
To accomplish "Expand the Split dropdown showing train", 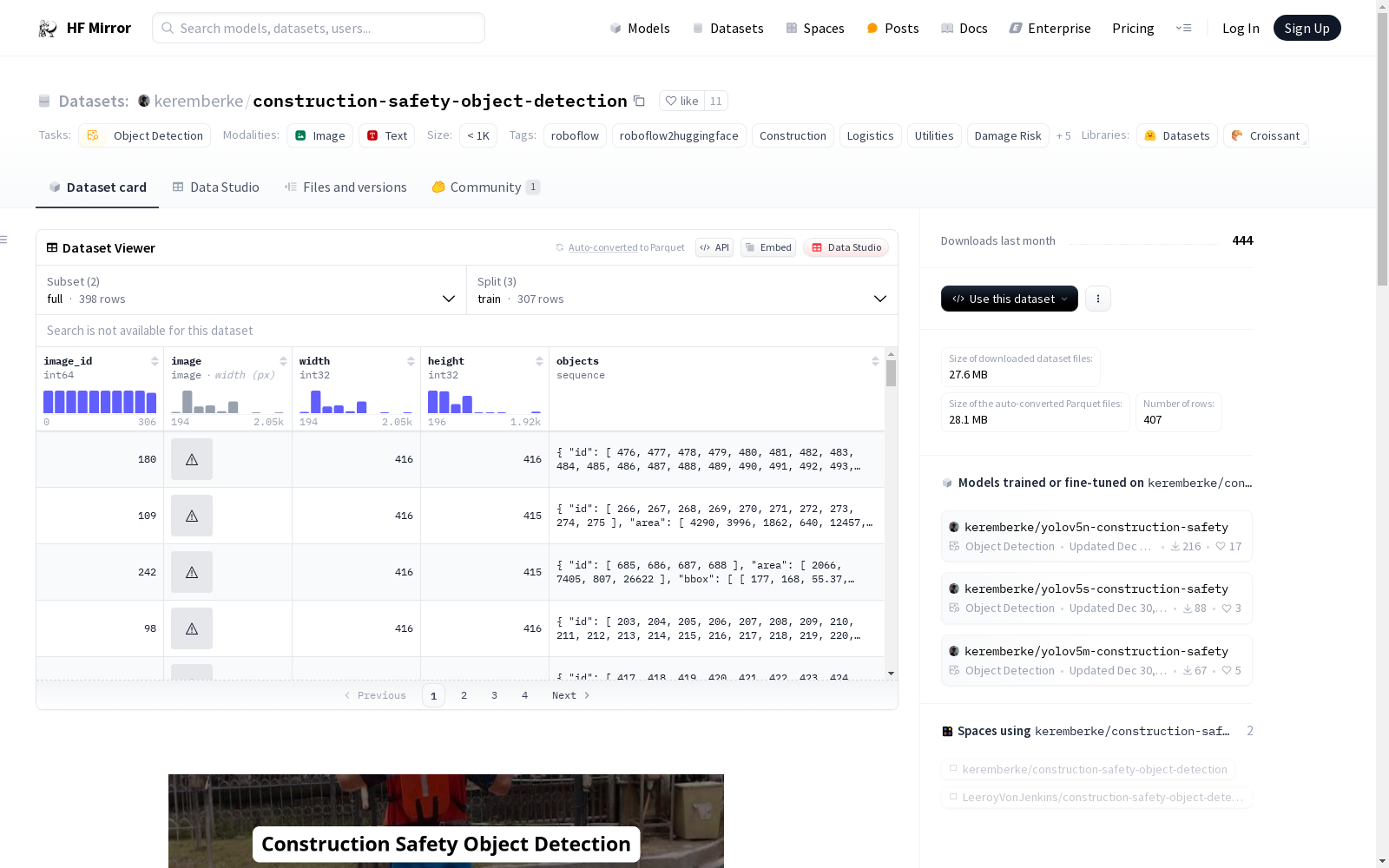I will click(682, 290).
